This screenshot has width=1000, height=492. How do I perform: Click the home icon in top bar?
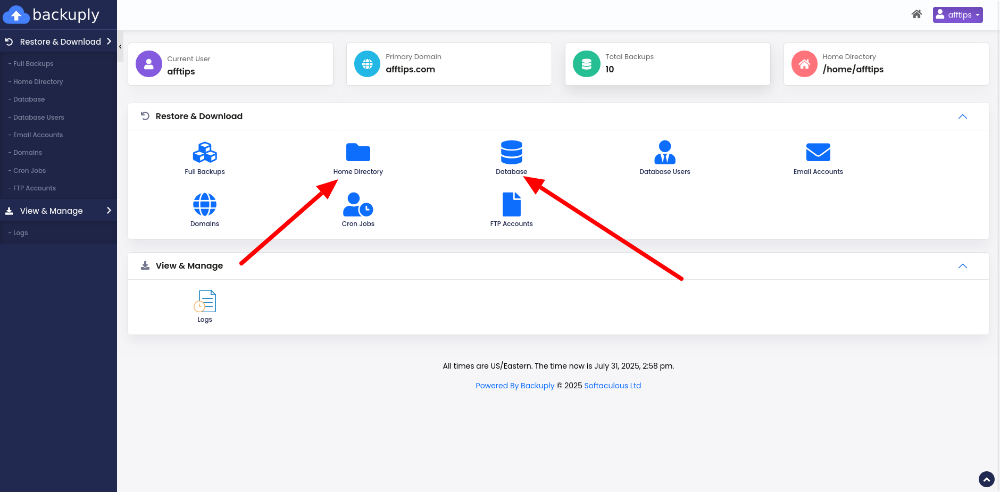(916, 14)
